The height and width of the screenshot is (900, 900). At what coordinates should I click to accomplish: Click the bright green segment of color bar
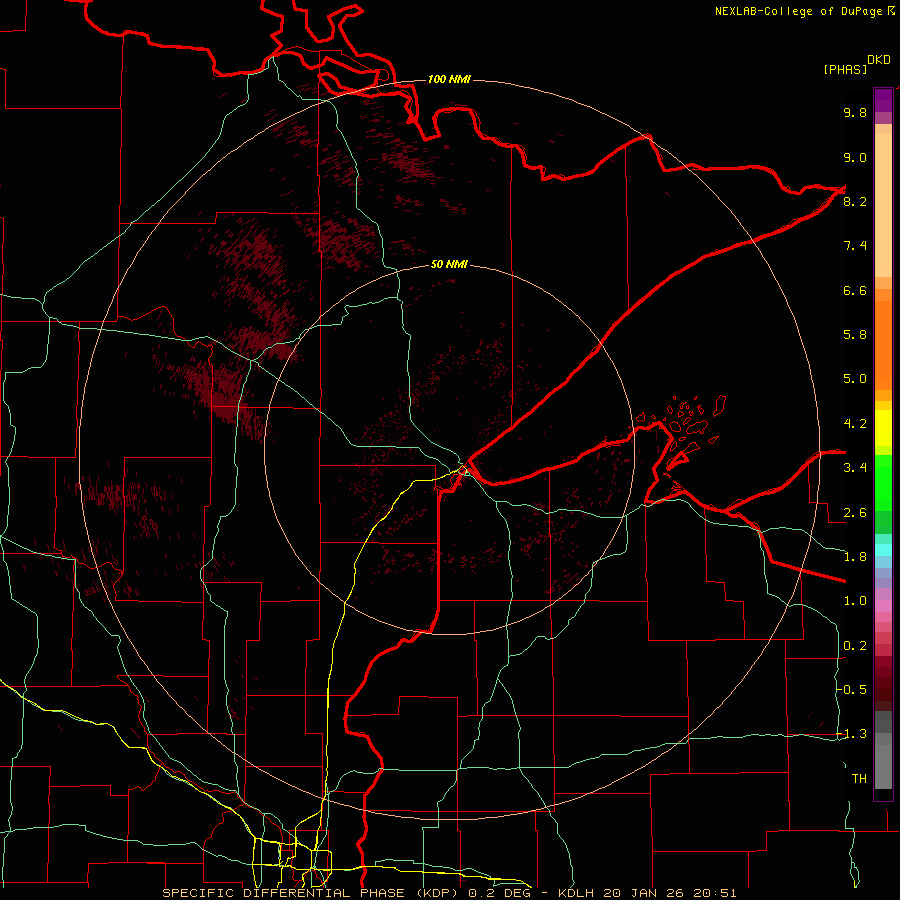click(x=883, y=482)
